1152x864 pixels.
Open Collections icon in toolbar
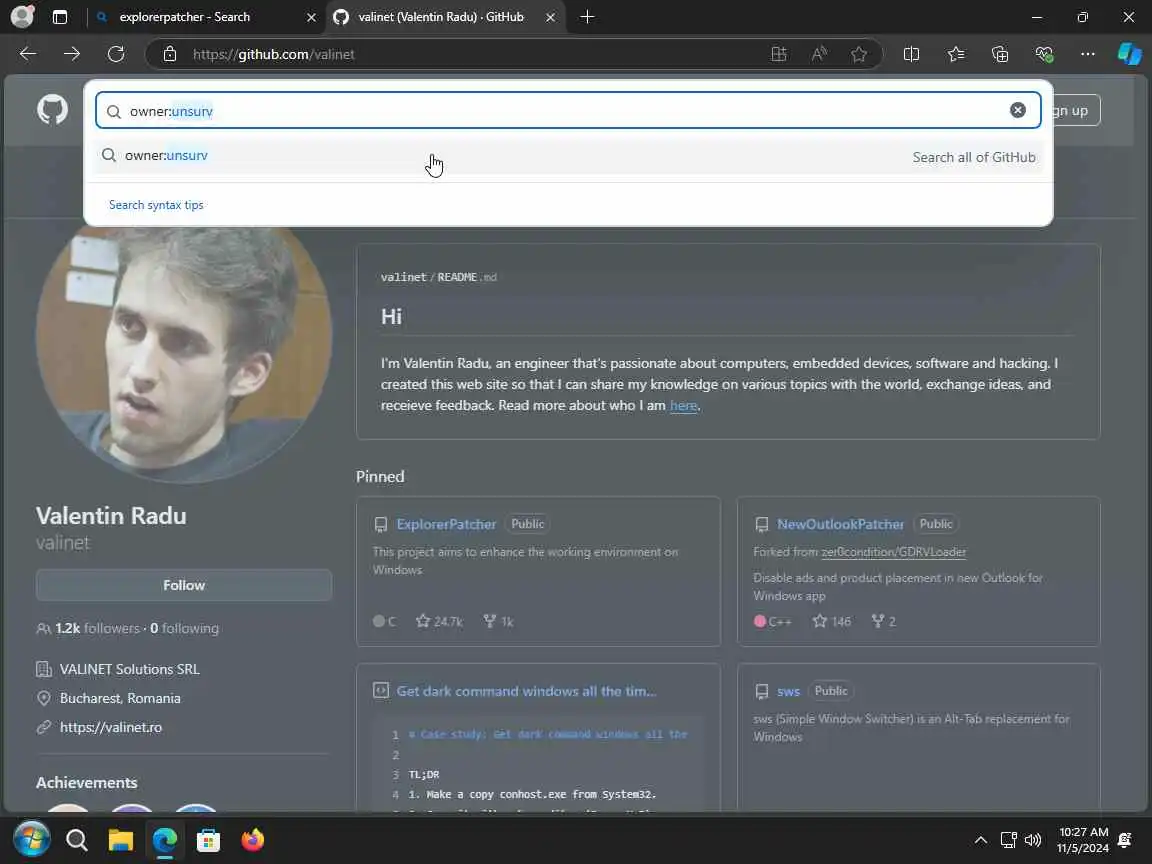[1000, 54]
